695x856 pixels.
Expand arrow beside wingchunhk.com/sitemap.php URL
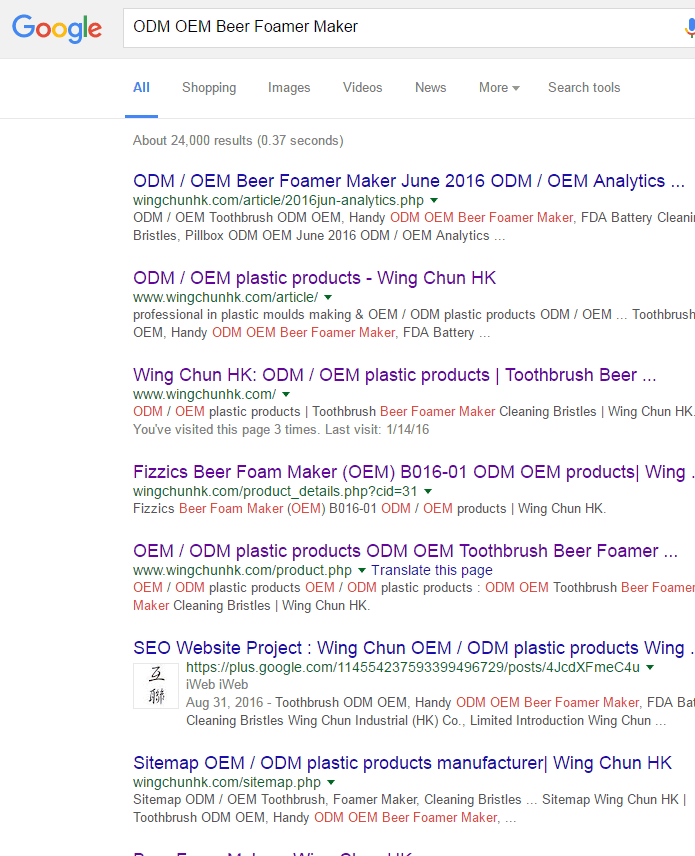point(331,782)
